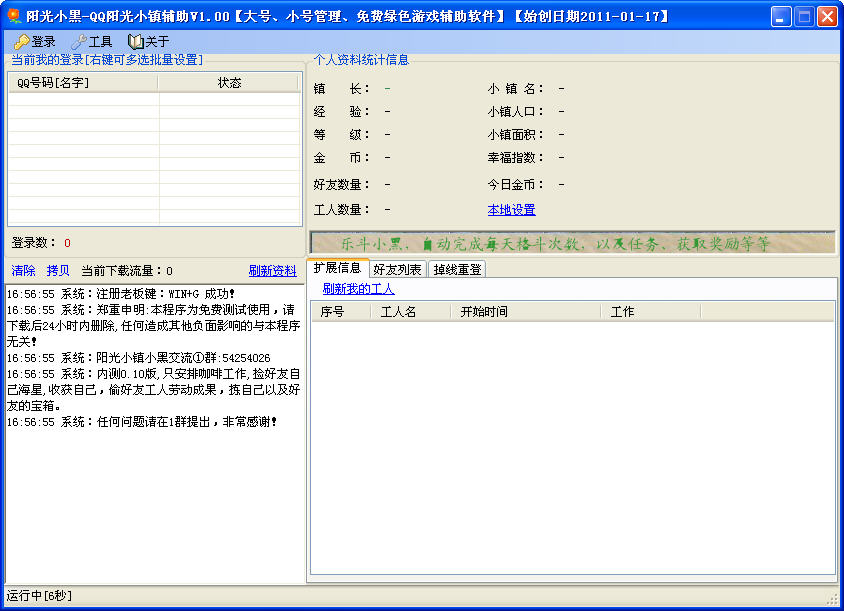Click the 好友数量 label

[341, 185]
